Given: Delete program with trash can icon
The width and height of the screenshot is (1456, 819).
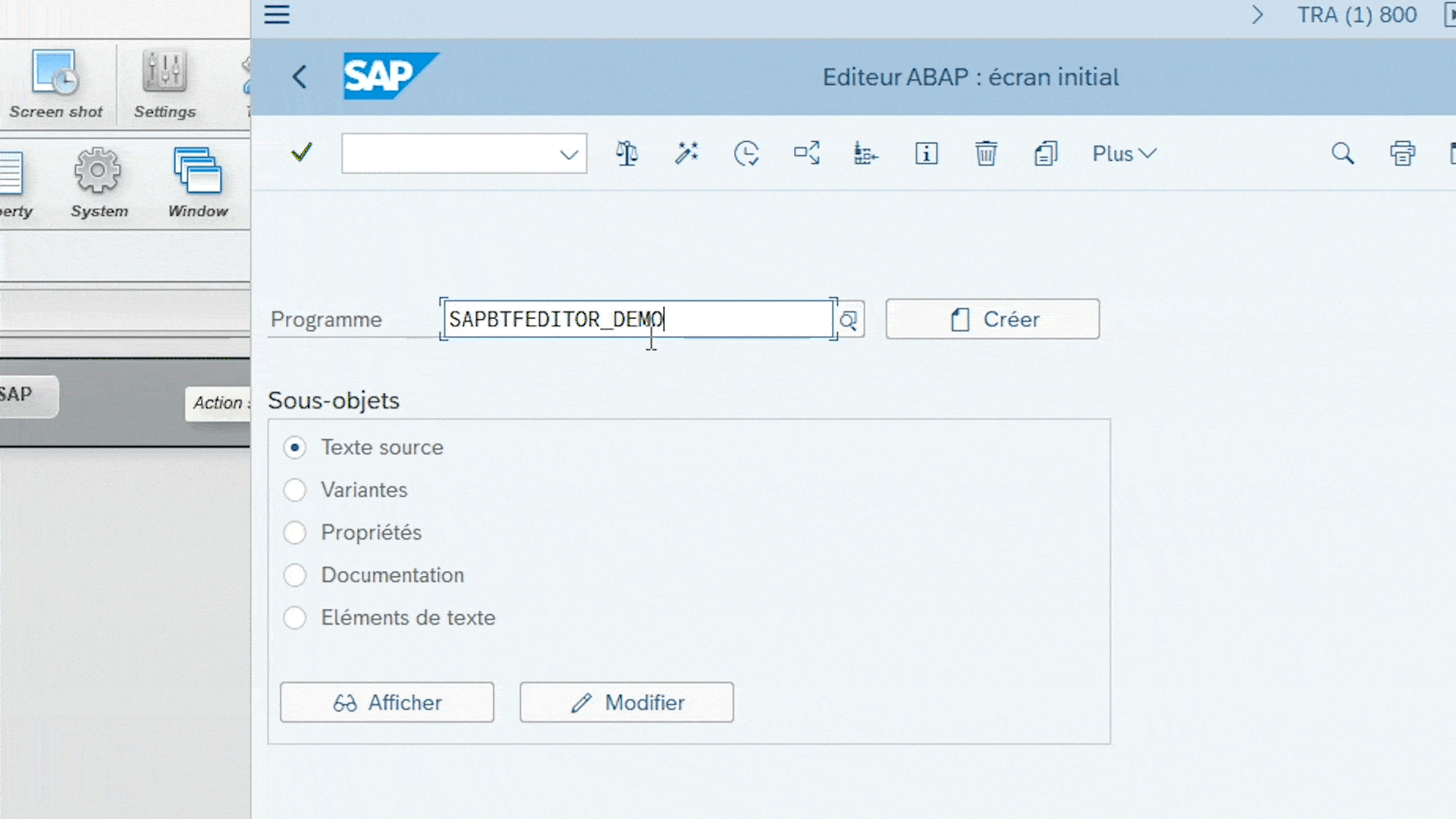Looking at the screenshot, I should (986, 153).
